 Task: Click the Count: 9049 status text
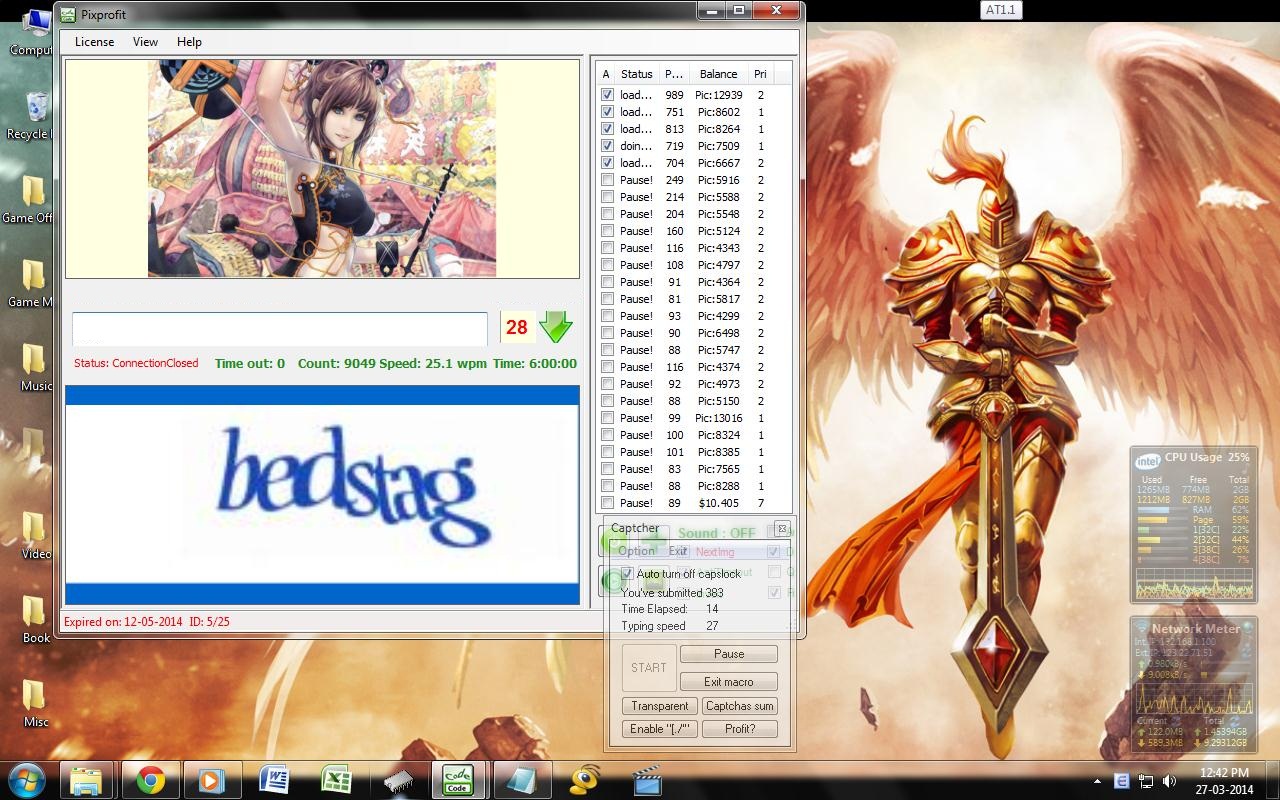click(337, 363)
